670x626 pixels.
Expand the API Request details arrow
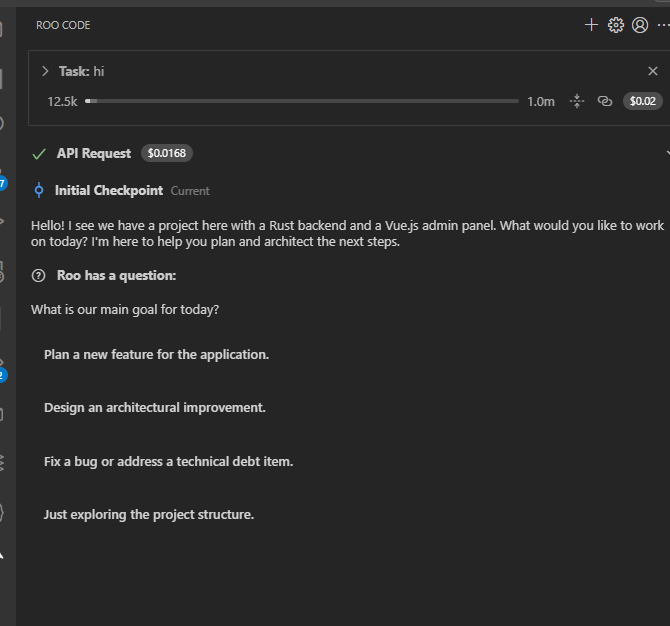click(x=667, y=153)
